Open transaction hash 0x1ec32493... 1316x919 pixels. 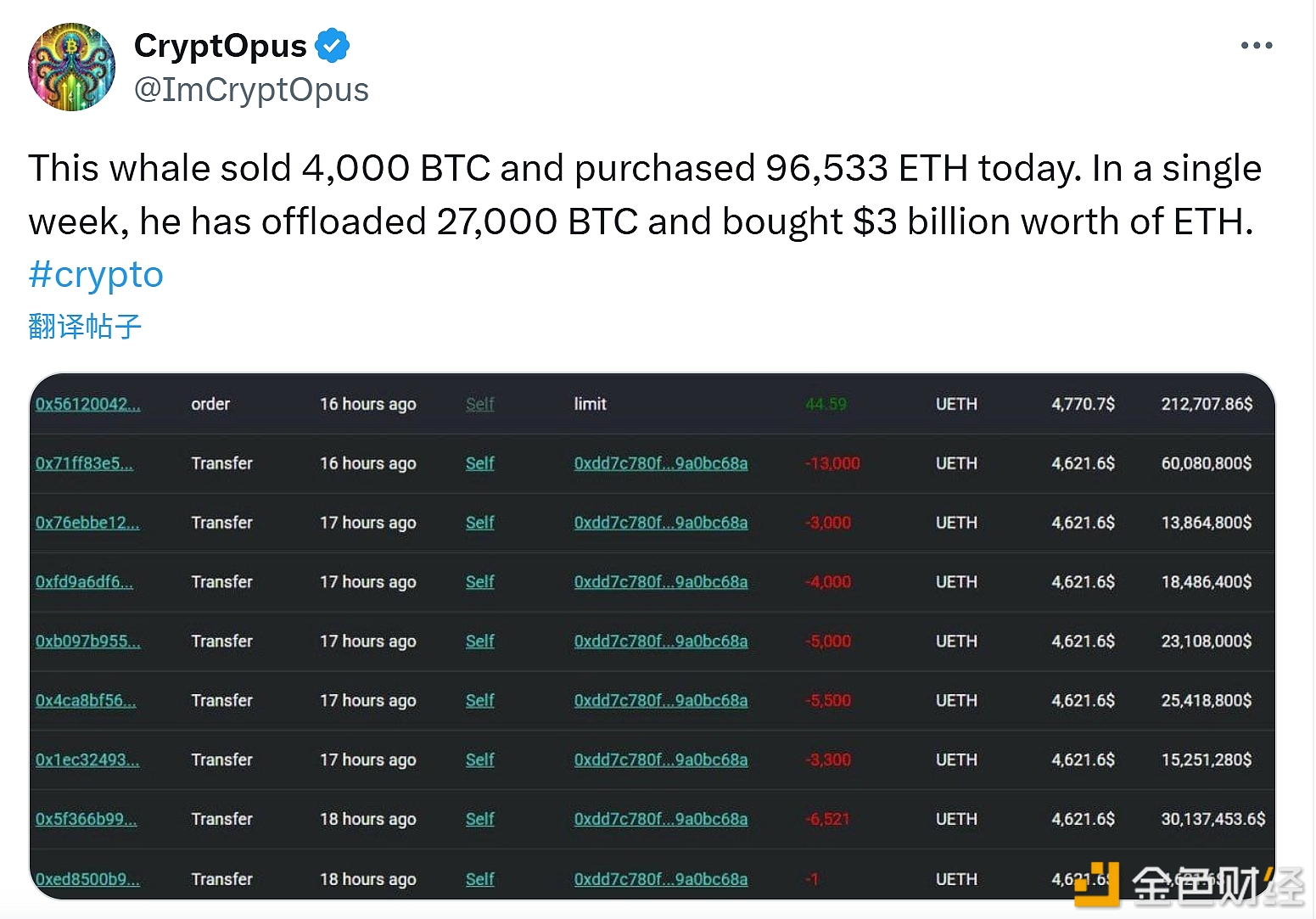tap(87, 760)
